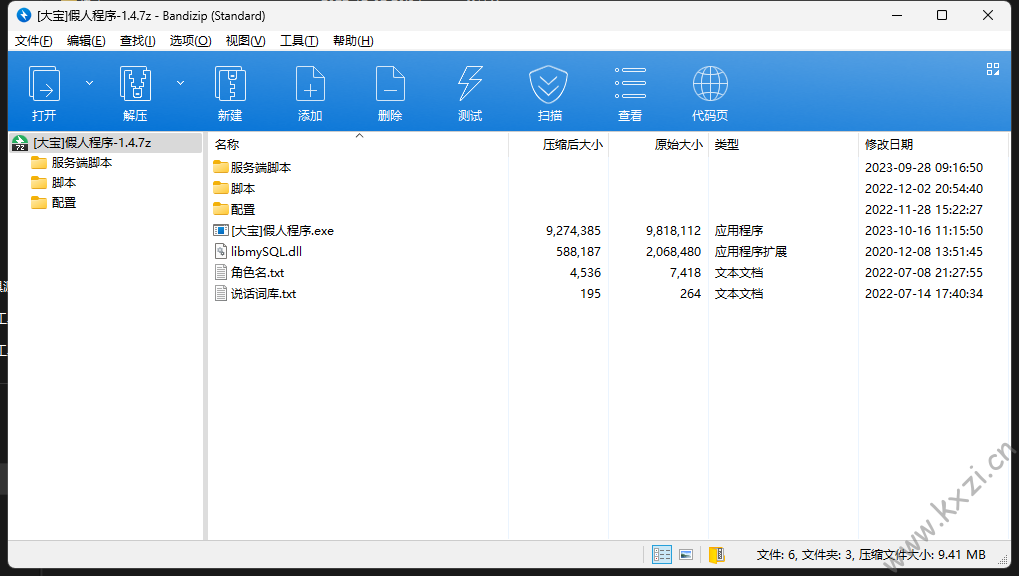
Task: Click original size 2,068,480 cell
Action: tap(673, 252)
